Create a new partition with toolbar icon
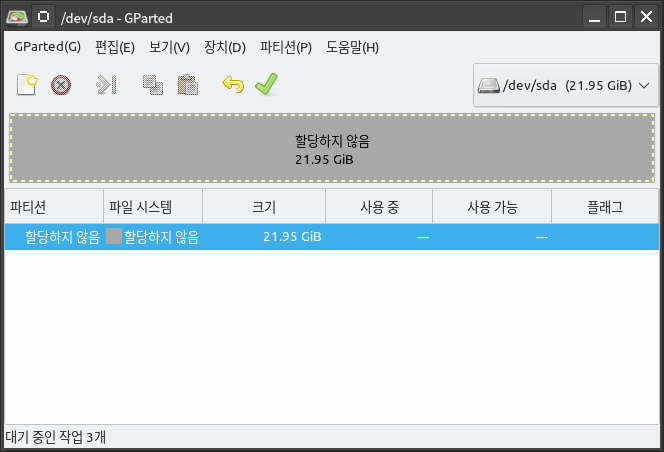The width and height of the screenshot is (664, 452). point(27,85)
